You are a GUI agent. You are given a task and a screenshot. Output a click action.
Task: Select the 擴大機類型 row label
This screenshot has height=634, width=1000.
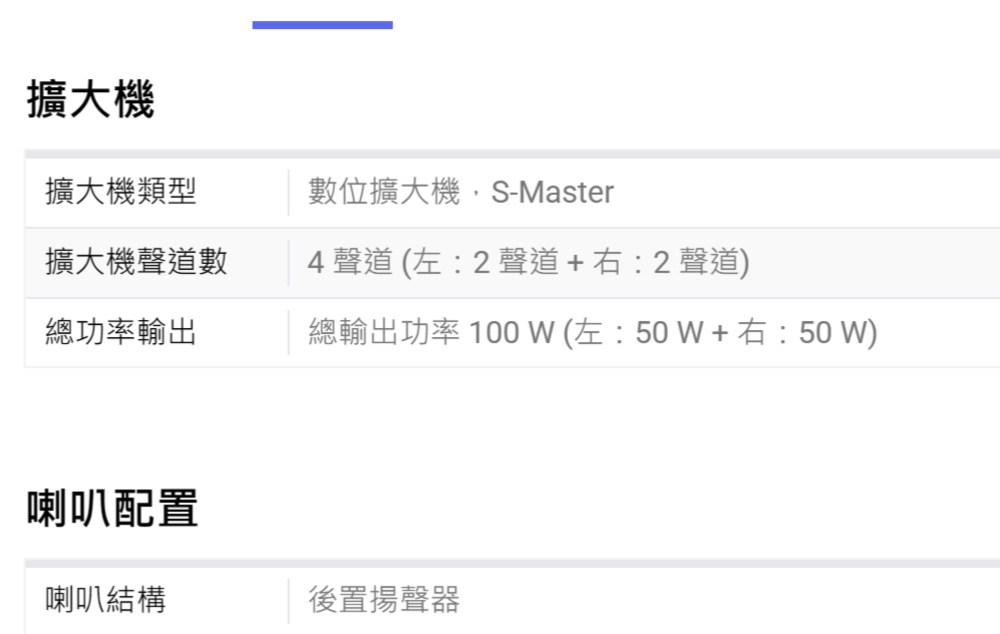[120, 192]
